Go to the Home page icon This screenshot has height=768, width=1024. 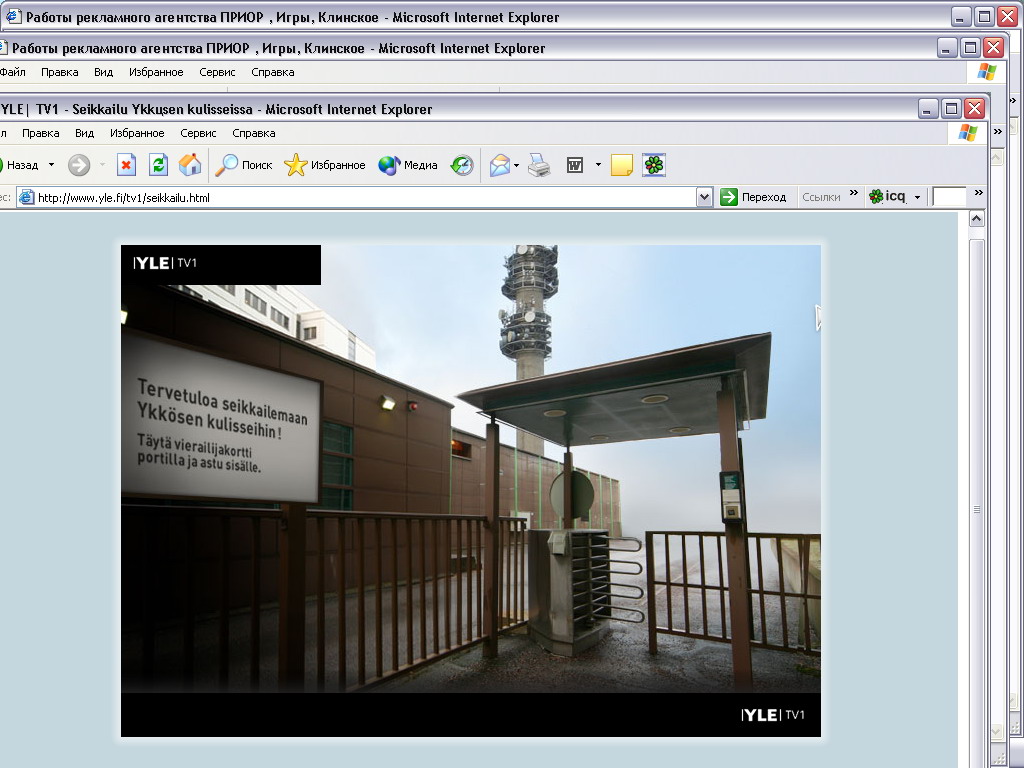click(x=189, y=165)
